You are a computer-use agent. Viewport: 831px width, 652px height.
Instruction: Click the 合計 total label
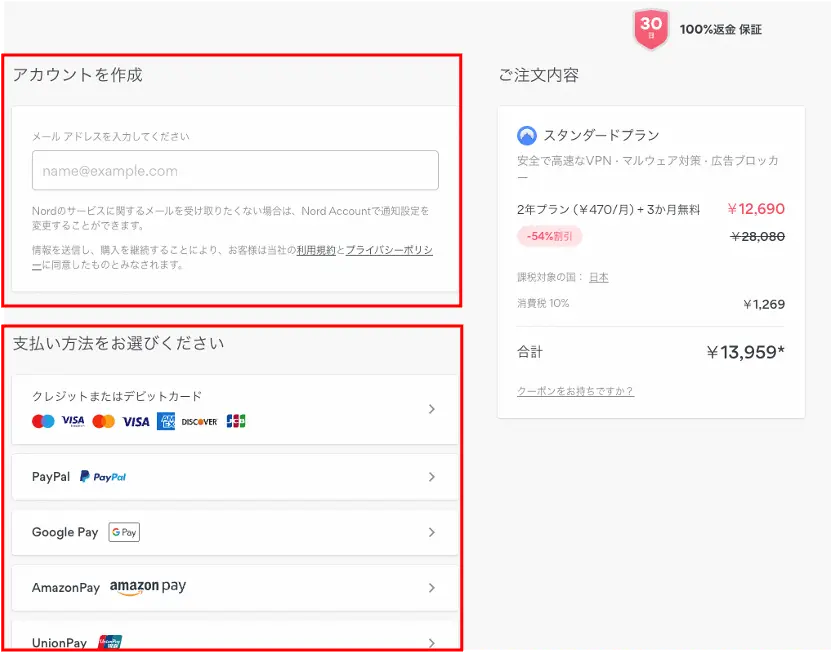[x=530, y=352]
